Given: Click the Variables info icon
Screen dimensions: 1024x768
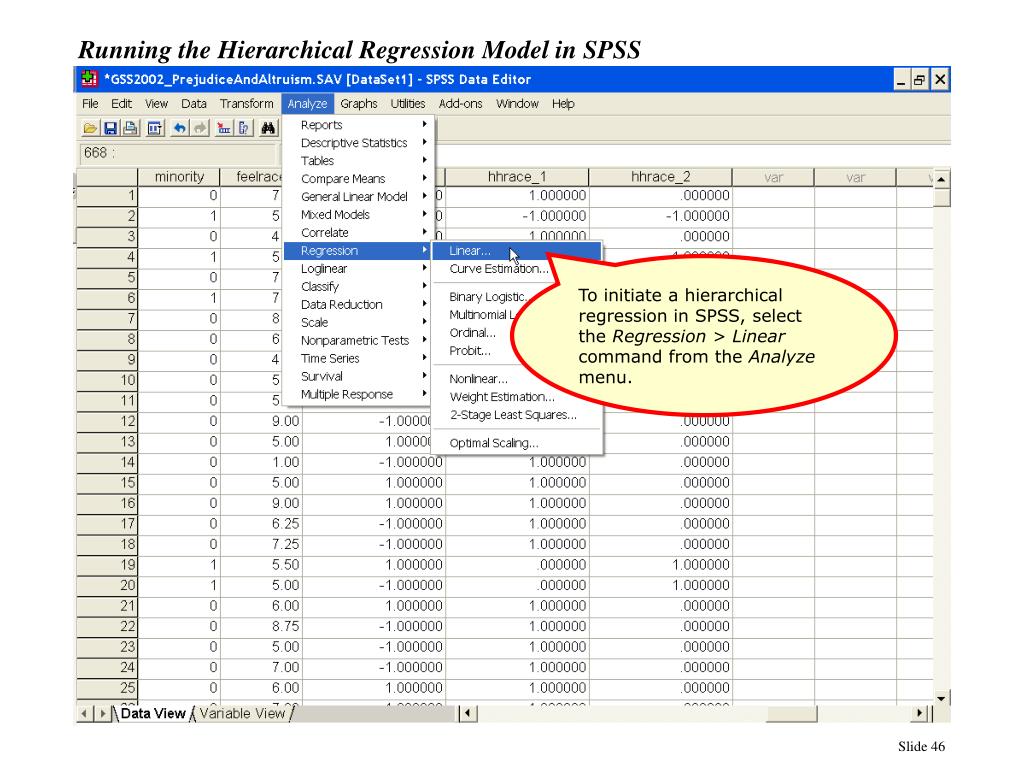Looking at the screenshot, I should (241, 128).
